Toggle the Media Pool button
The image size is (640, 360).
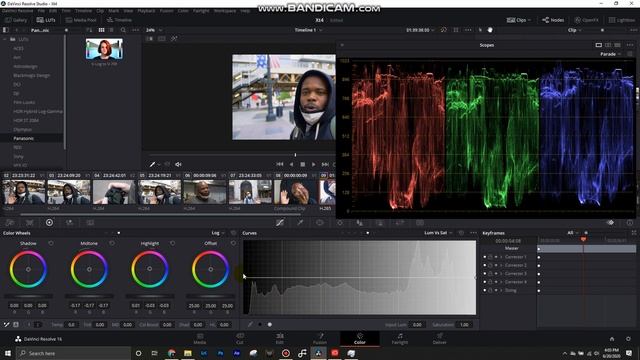[81, 20]
